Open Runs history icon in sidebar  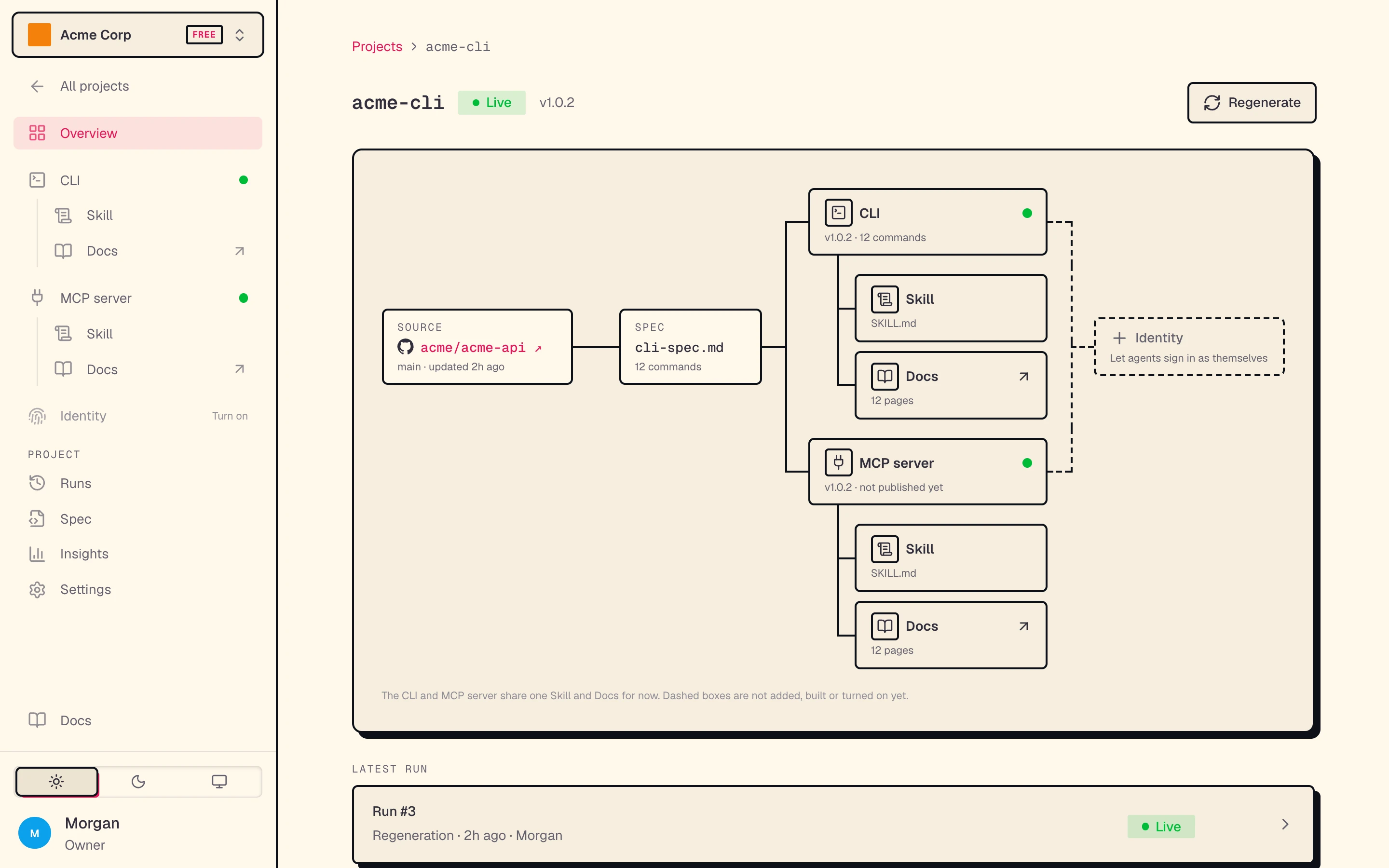(37, 483)
